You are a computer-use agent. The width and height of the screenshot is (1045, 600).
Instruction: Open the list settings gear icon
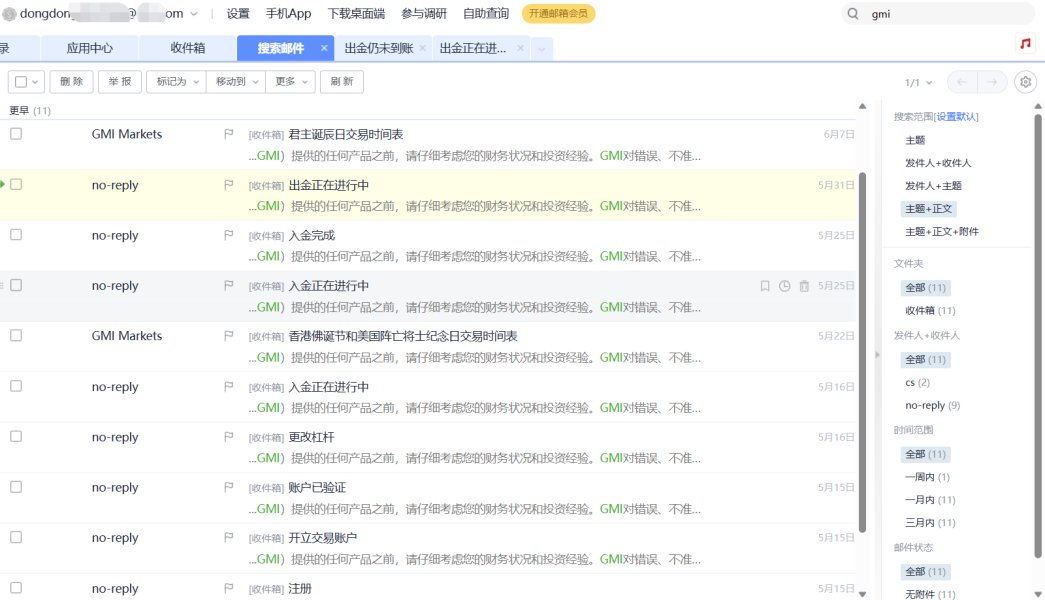[1024, 82]
